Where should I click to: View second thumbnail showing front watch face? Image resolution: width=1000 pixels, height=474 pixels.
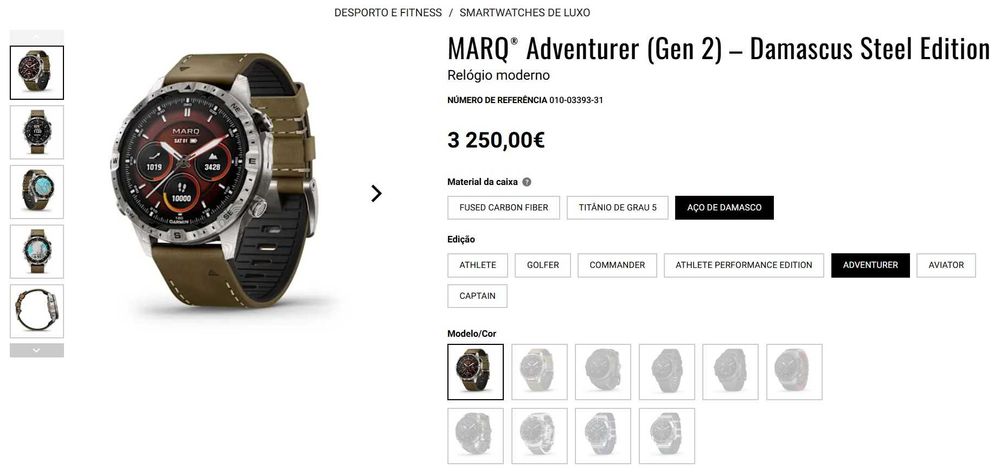[36, 132]
